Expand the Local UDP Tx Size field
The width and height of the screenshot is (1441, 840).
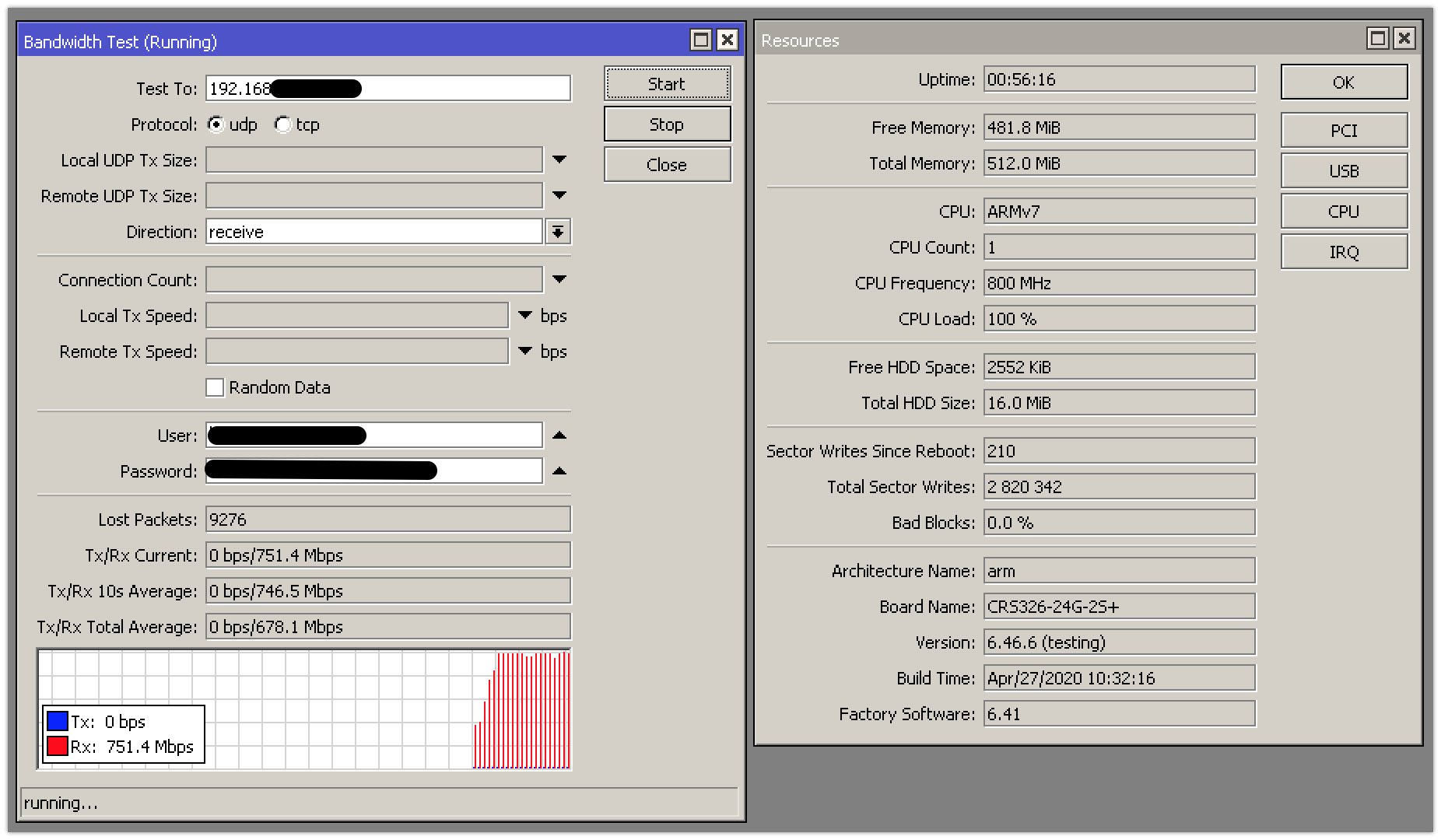point(559,160)
